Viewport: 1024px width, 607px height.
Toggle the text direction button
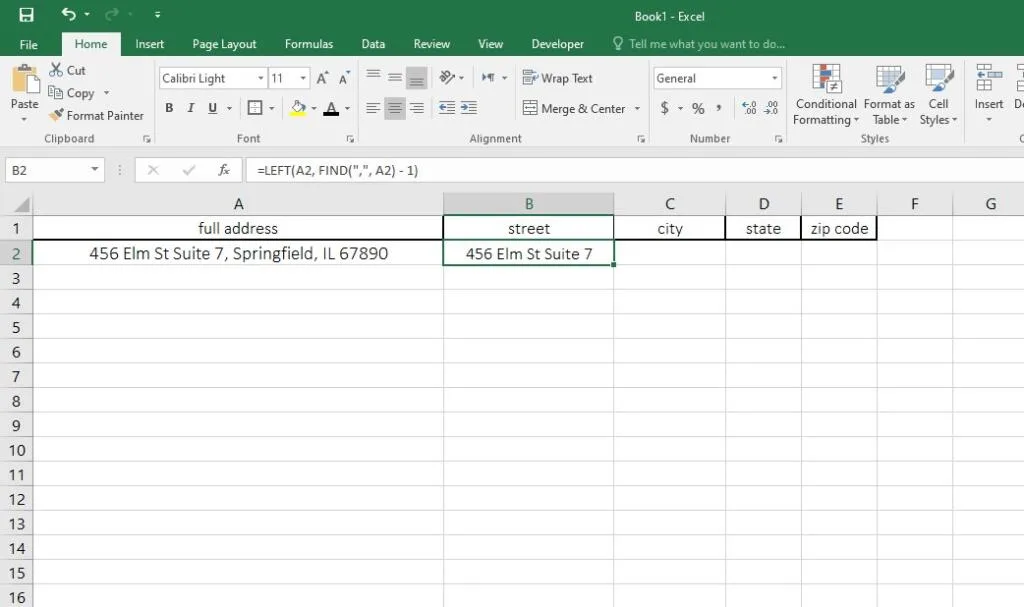point(488,77)
